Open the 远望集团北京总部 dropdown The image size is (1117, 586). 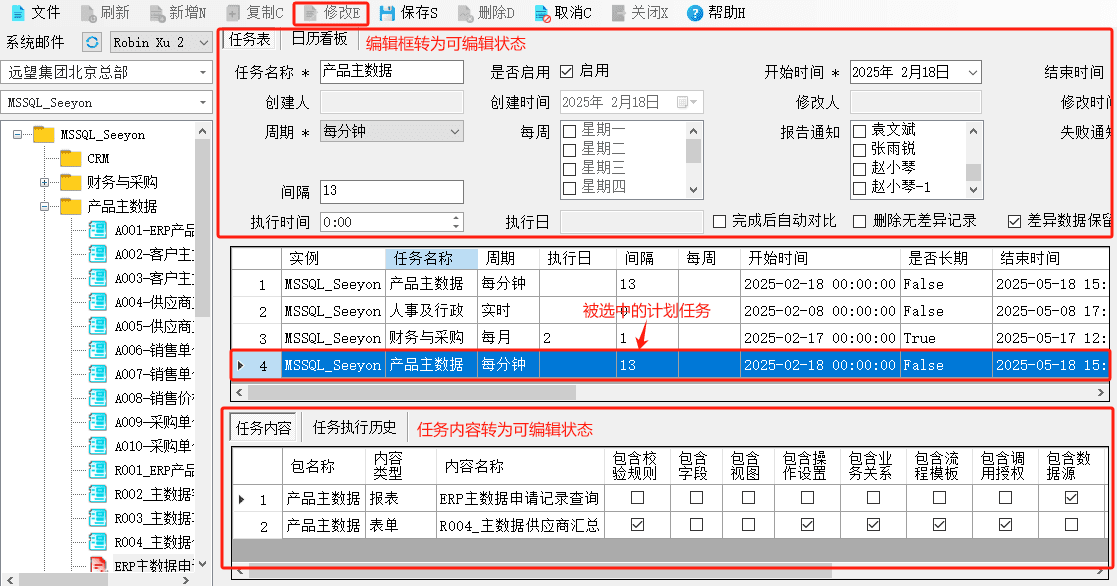pyautogui.click(x=106, y=72)
